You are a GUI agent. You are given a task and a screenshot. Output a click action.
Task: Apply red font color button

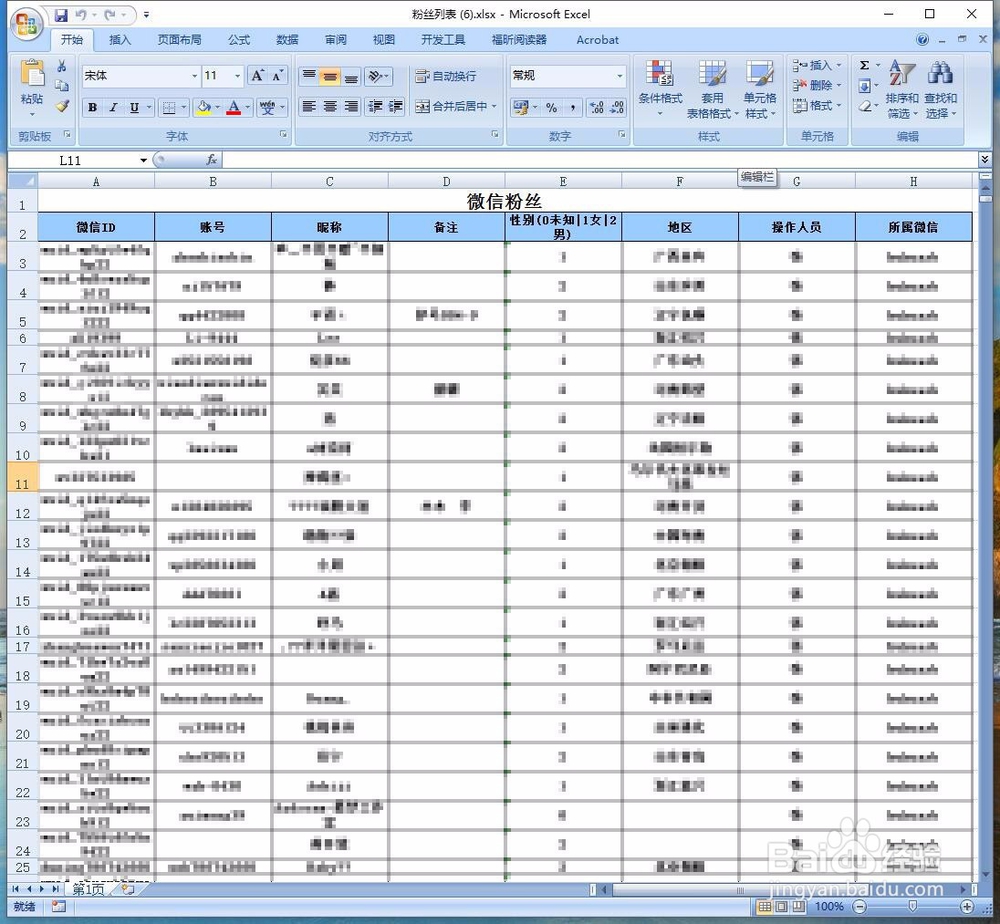click(234, 107)
